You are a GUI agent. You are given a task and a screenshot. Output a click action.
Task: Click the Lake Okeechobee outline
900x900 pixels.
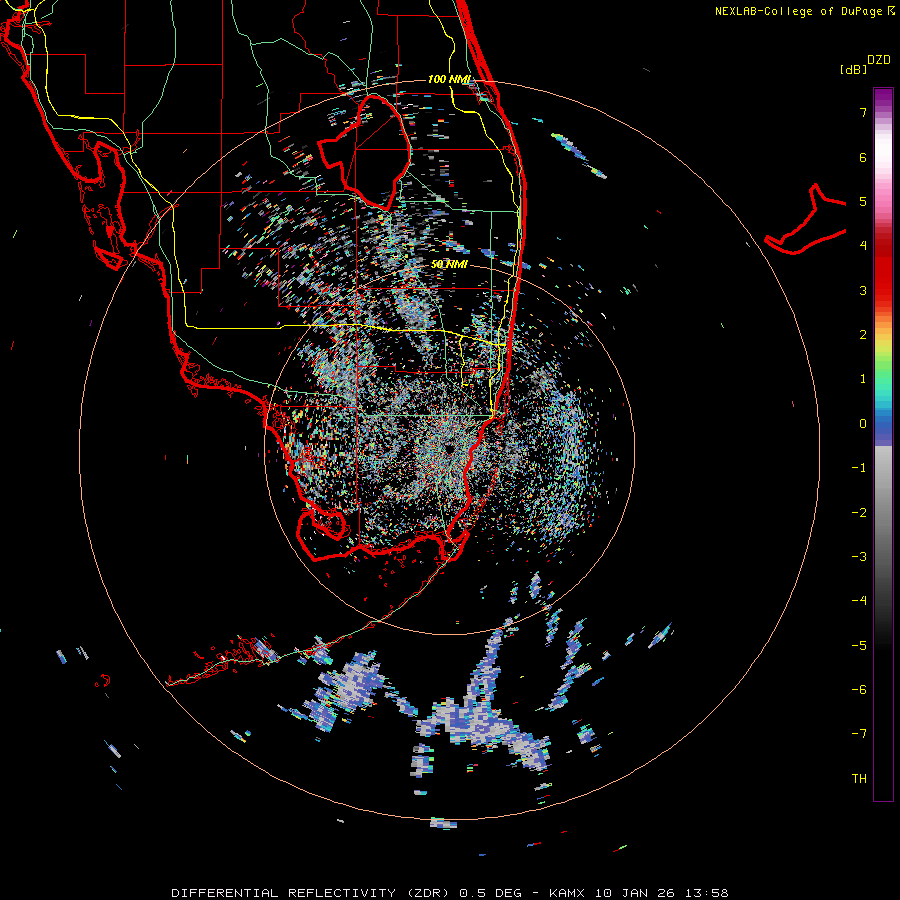[364, 153]
